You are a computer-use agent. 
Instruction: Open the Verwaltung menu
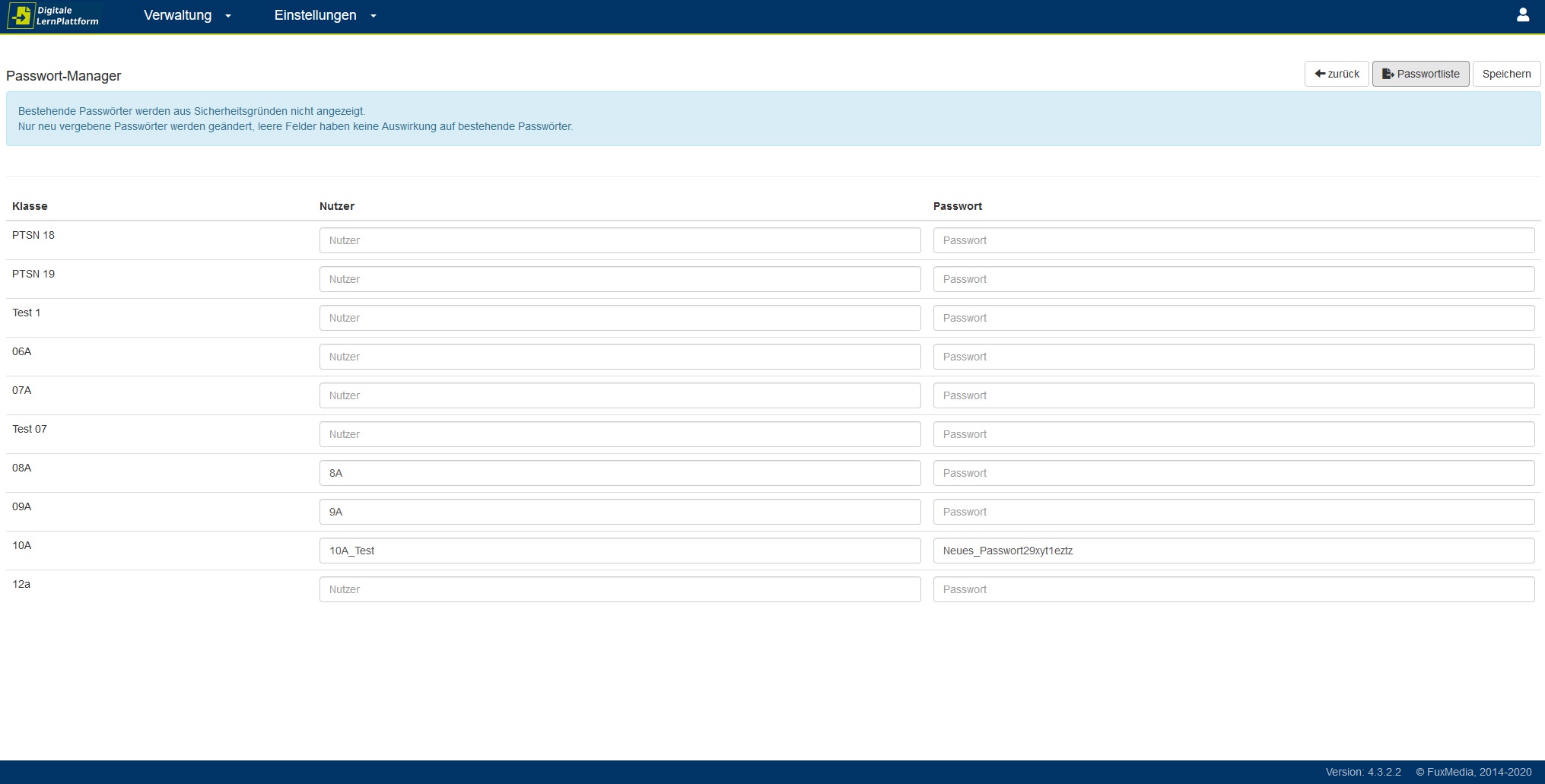(x=177, y=15)
